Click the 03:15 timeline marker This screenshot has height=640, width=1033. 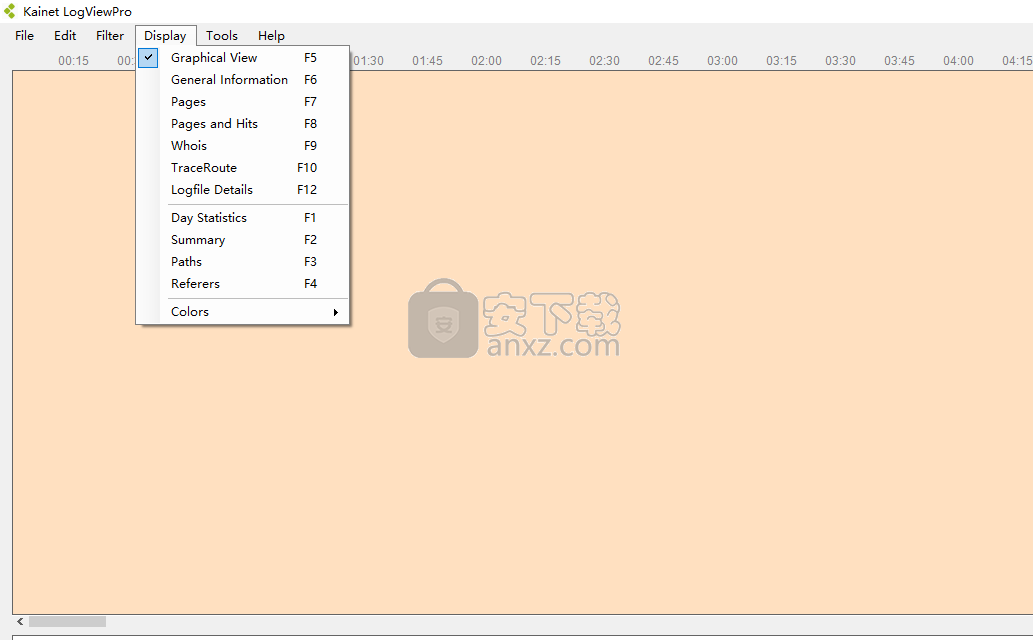[x=781, y=61]
